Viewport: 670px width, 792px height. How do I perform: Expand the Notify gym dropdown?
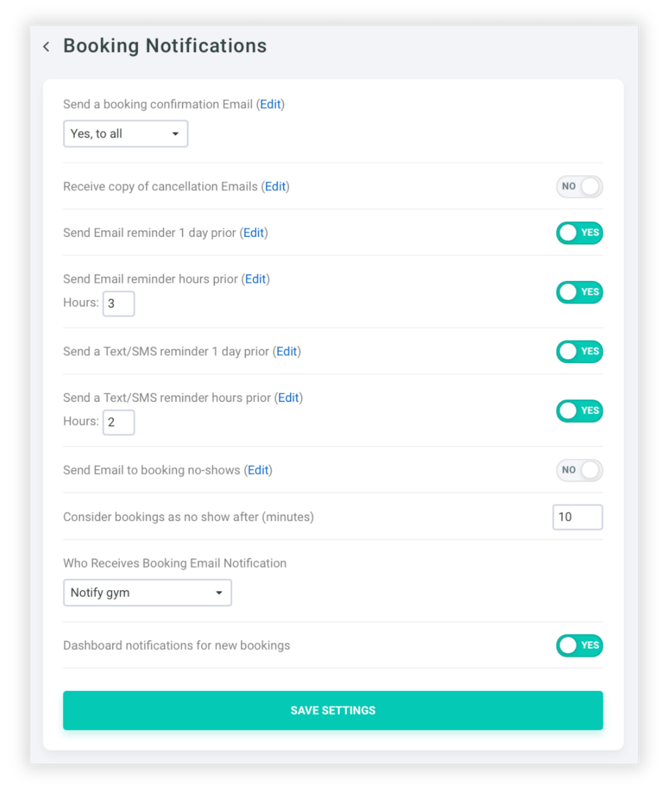(147, 593)
